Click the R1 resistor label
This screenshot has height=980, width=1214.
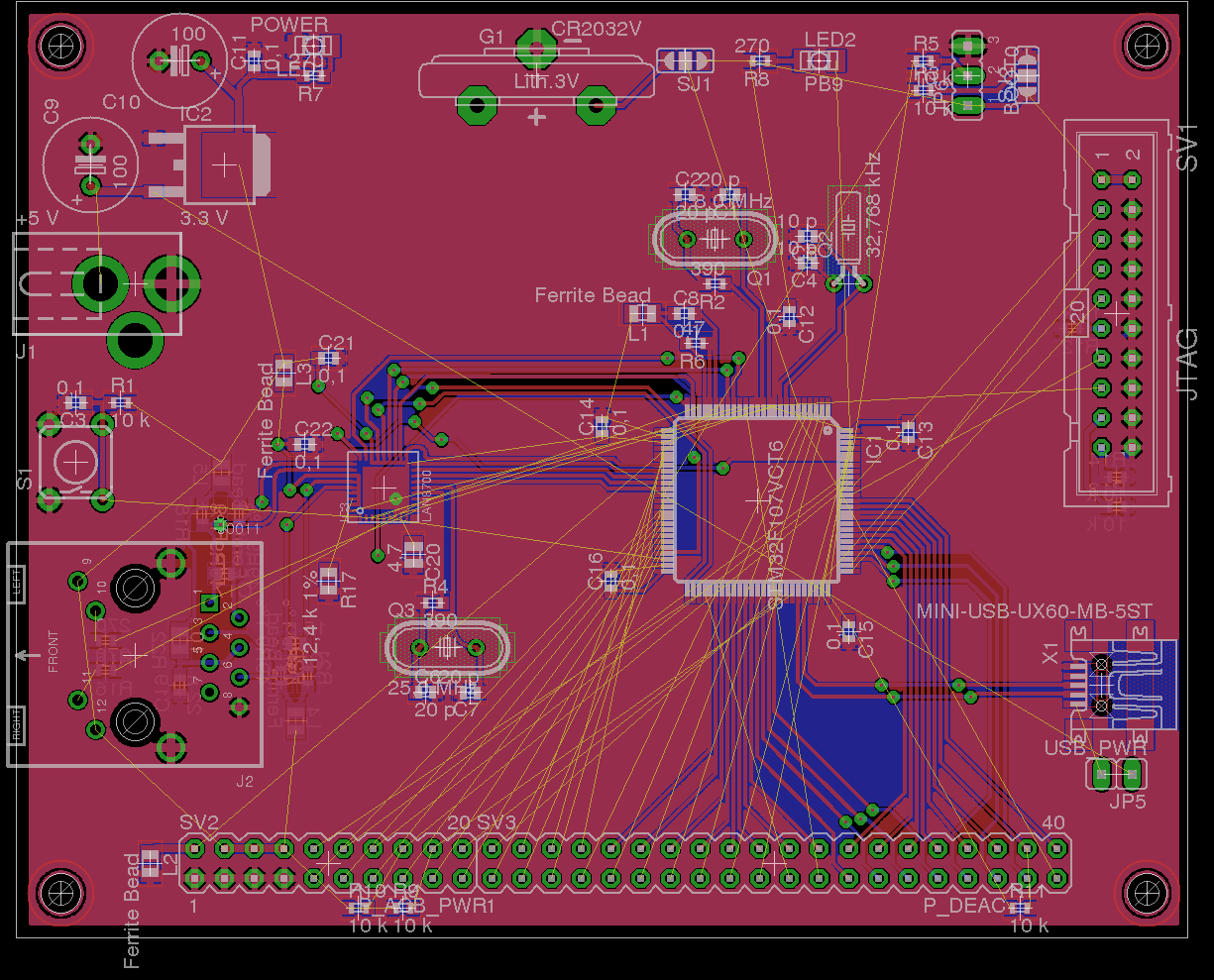pos(123,385)
